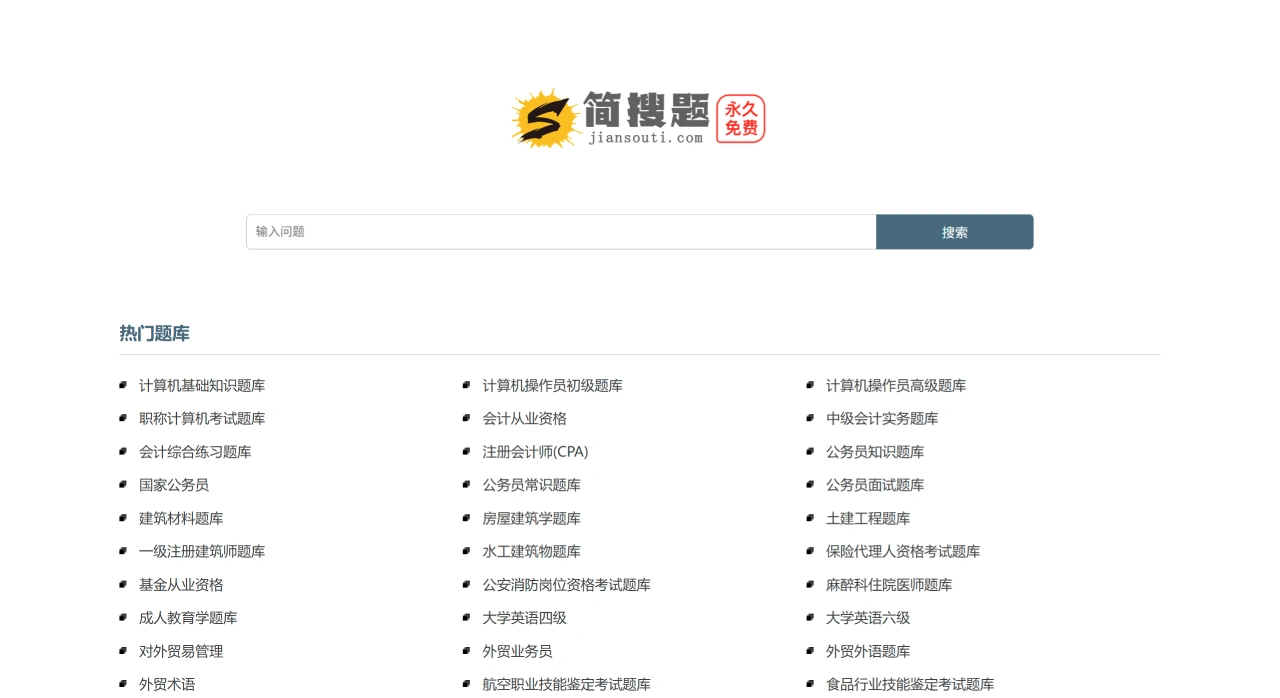Image resolution: width=1280 pixels, height=698 pixels.
Task: Select the 中级会计实务题库 link
Action: pyautogui.click(x=881, y=419)
